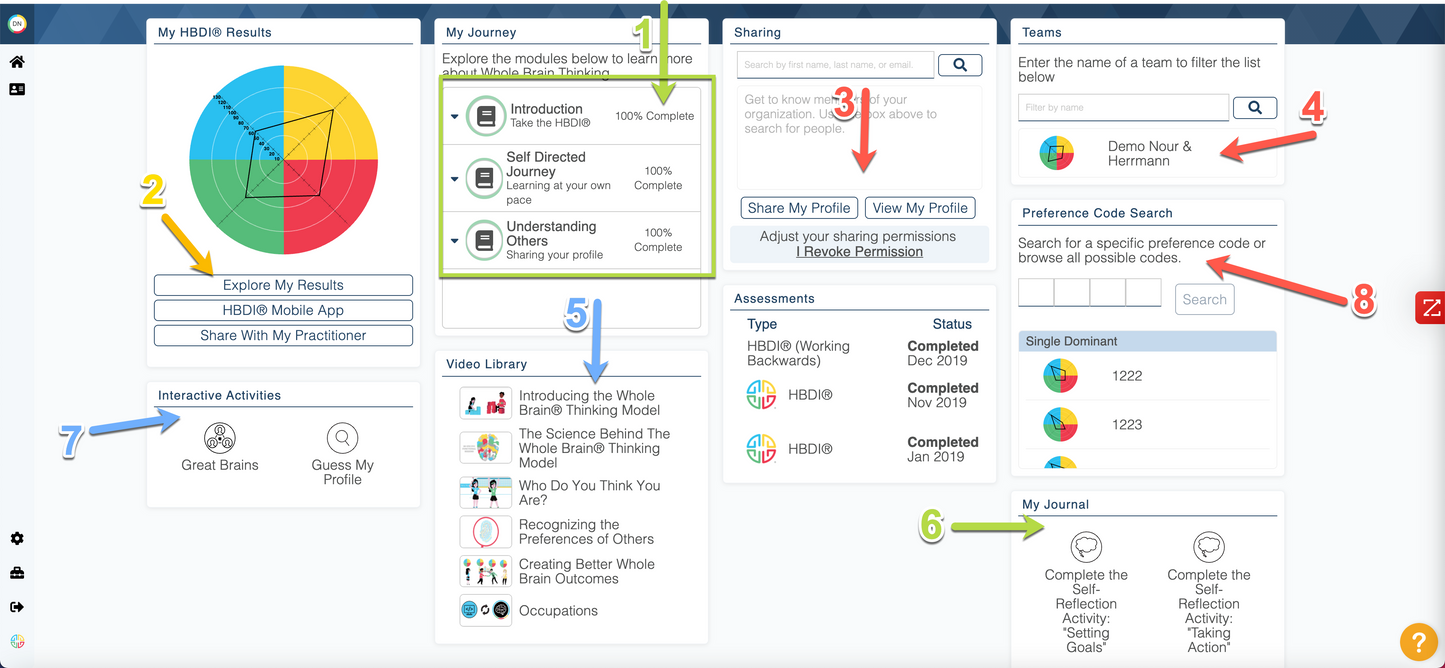Open the profile card icon in sidebar
The height and width of the screenshot is (668, 1445).
[17, 89]
